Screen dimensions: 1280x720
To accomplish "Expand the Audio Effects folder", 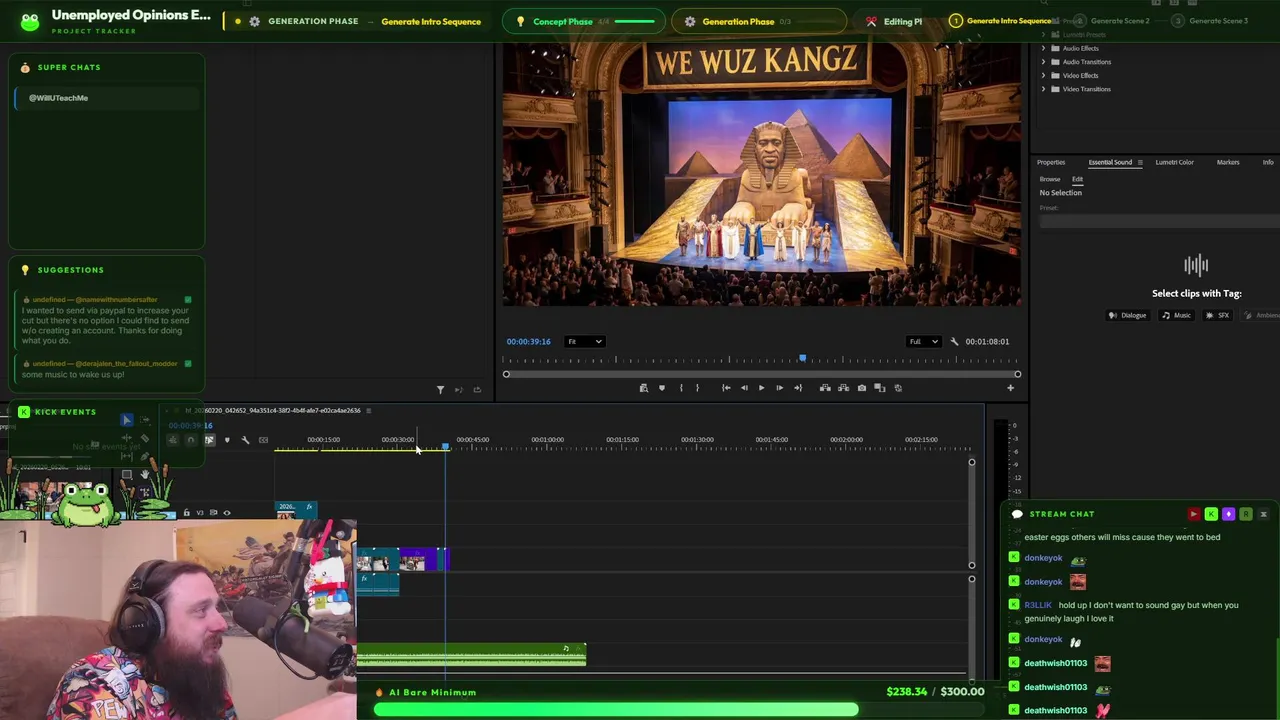I will click(x=1043, y=48).
